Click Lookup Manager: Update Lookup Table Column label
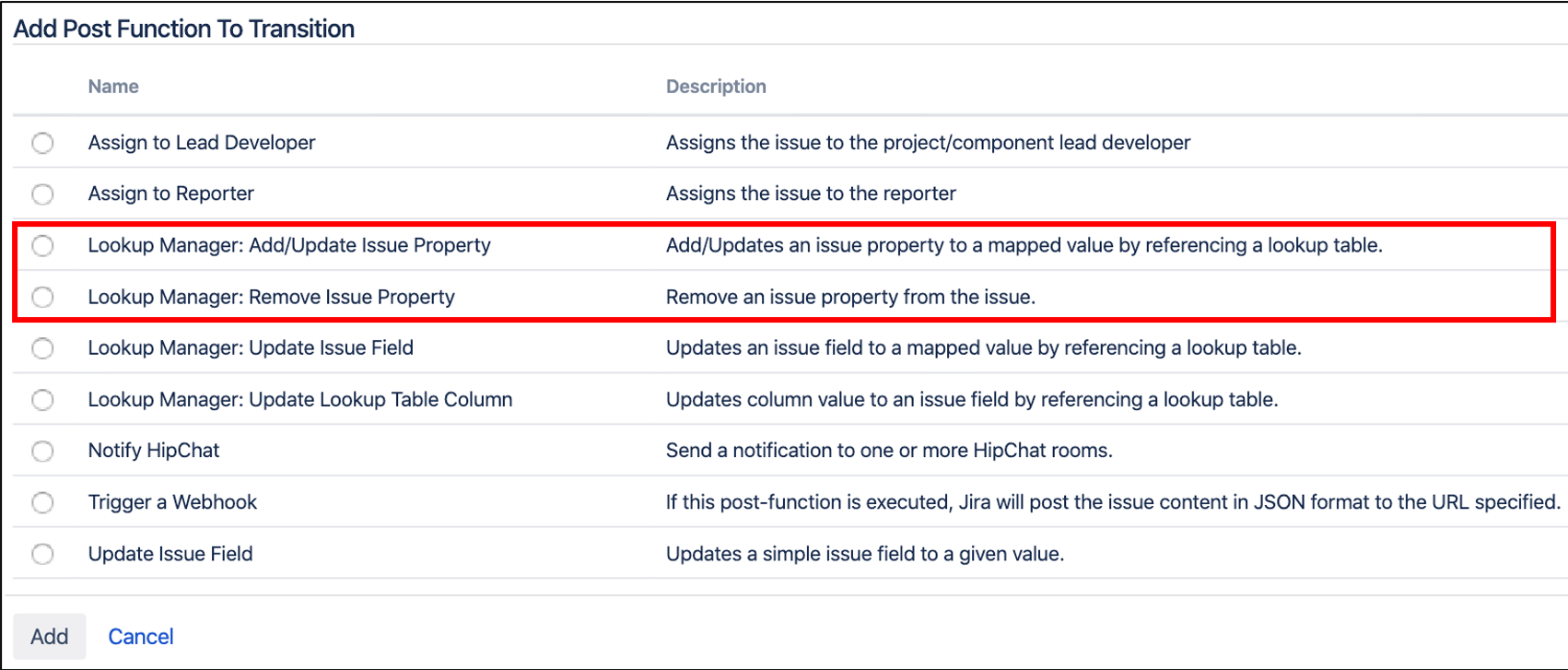The height and width of the screenshot is (670, 1568). click(300, 400)
